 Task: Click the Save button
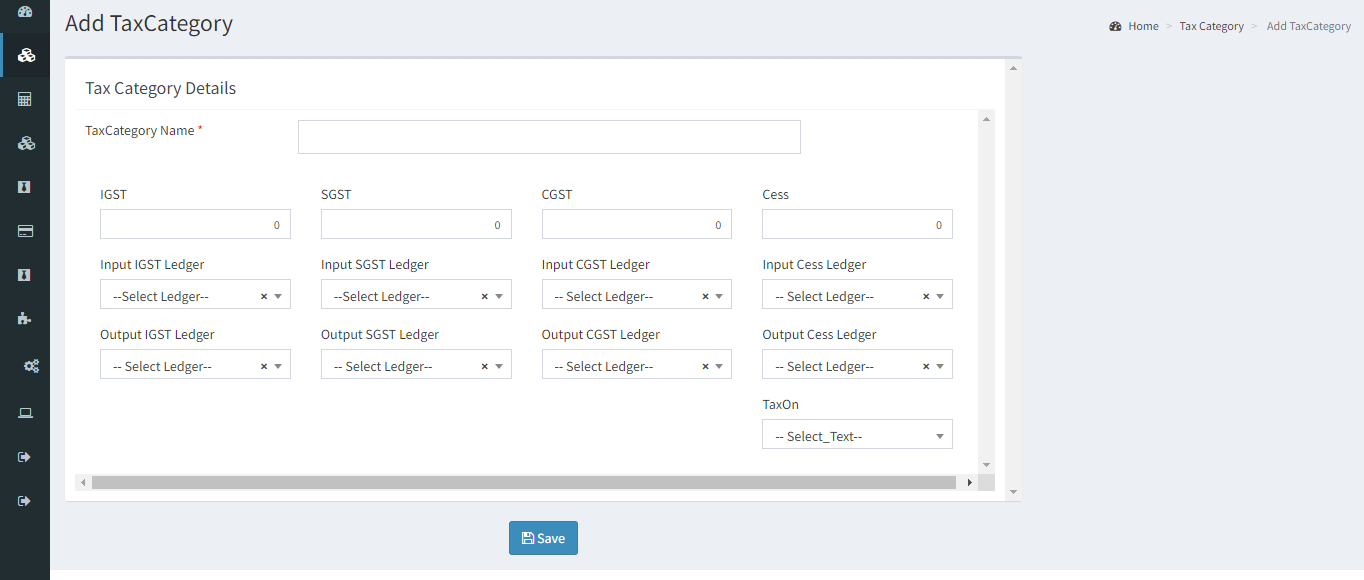(543, 538)
